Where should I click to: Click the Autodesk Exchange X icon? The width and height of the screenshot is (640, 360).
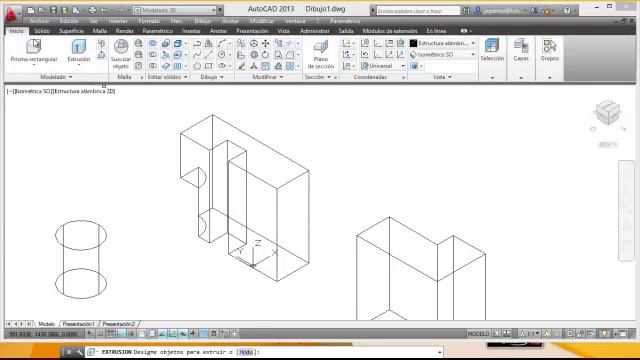534,11
